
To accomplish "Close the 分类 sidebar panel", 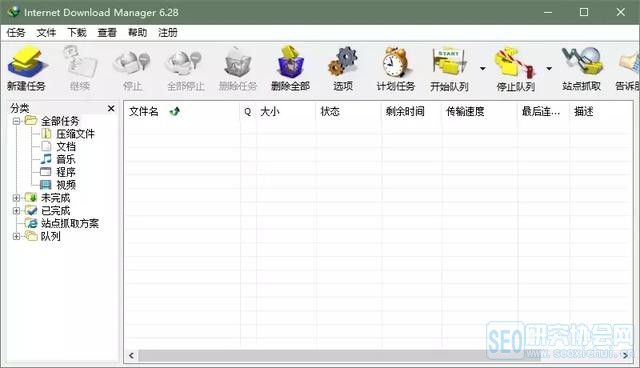I will pos(111,108).
